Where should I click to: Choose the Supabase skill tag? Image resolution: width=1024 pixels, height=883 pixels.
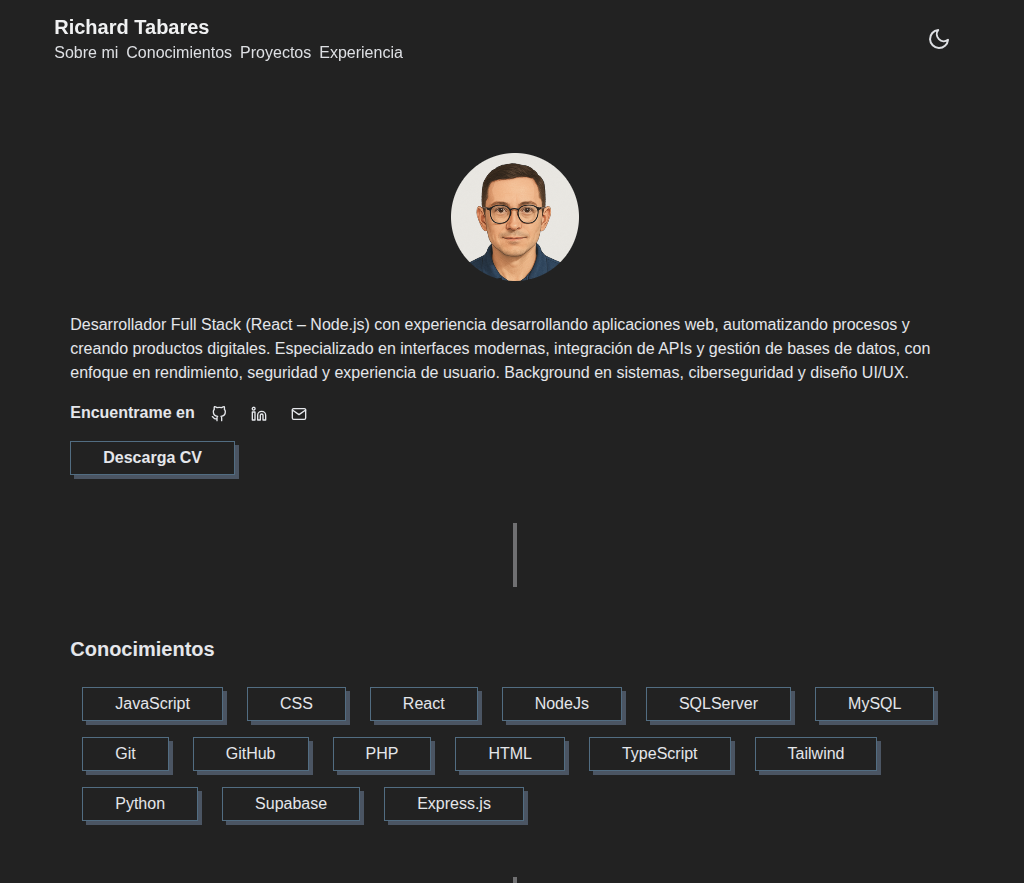click(x=291, y=804)
